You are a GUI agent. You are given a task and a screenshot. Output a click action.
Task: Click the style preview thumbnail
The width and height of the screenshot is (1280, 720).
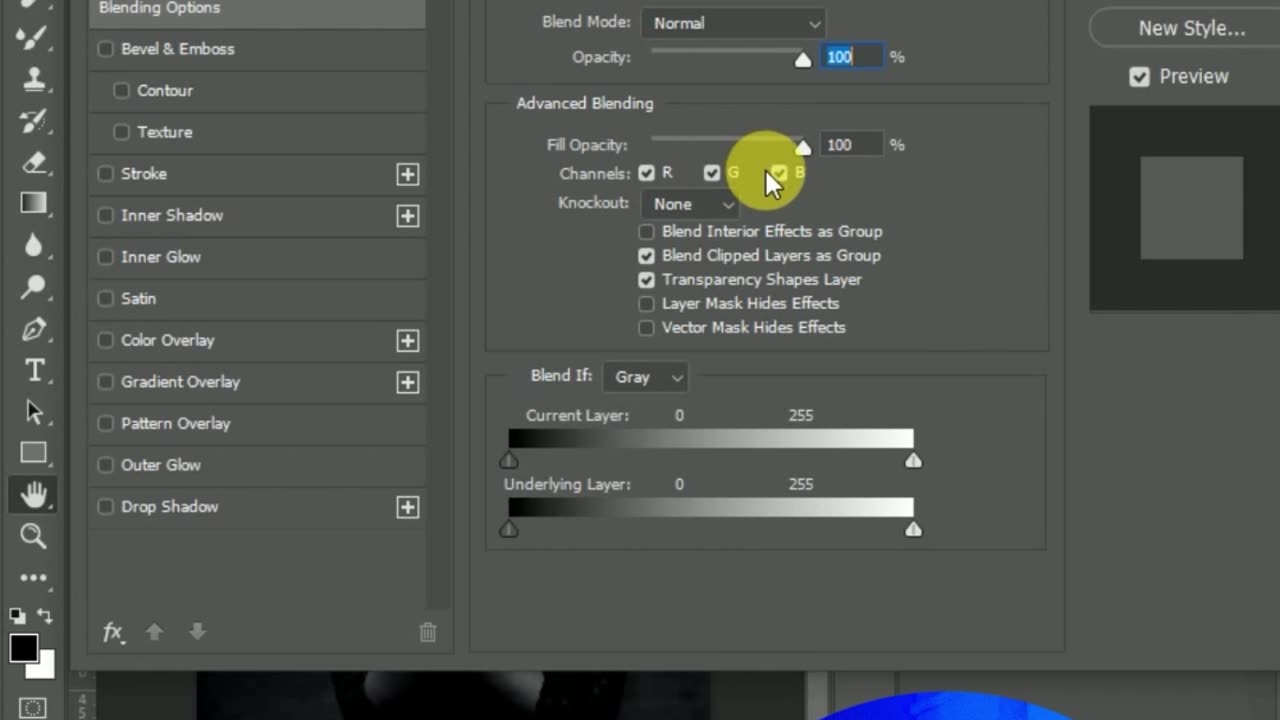(1191, 208)
